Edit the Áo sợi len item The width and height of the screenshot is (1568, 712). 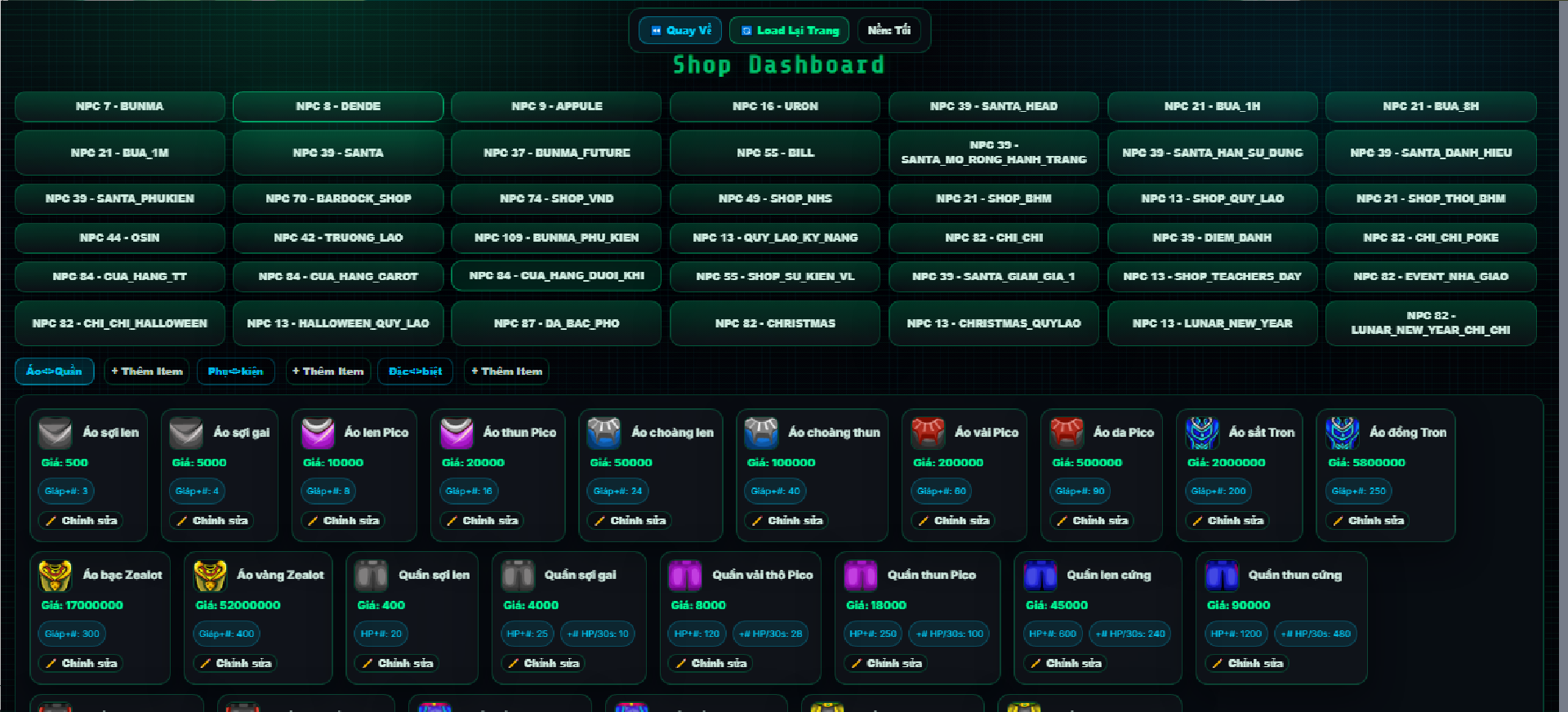pos(81,521)
